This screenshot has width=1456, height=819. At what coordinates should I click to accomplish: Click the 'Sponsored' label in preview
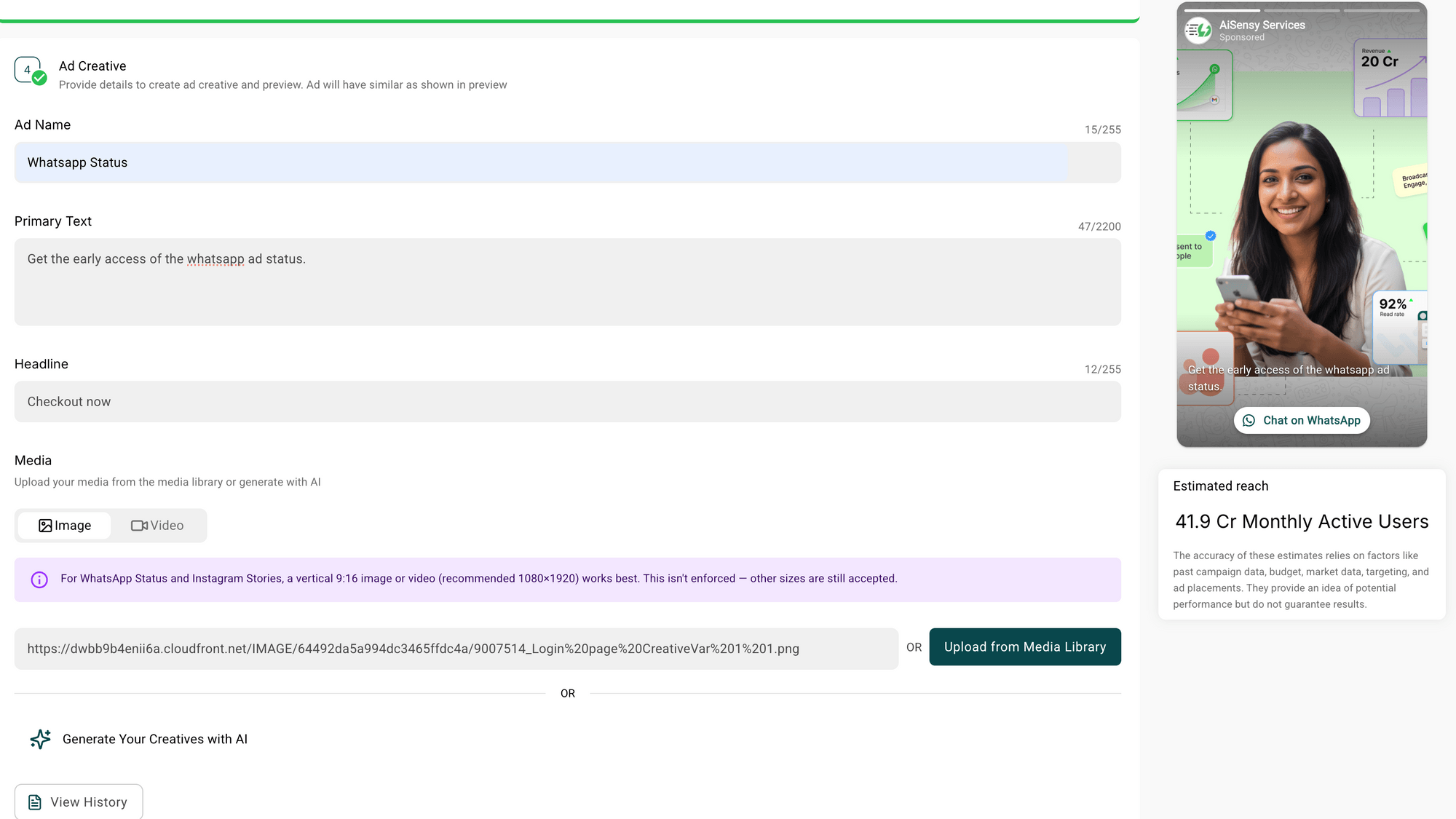1242,37
